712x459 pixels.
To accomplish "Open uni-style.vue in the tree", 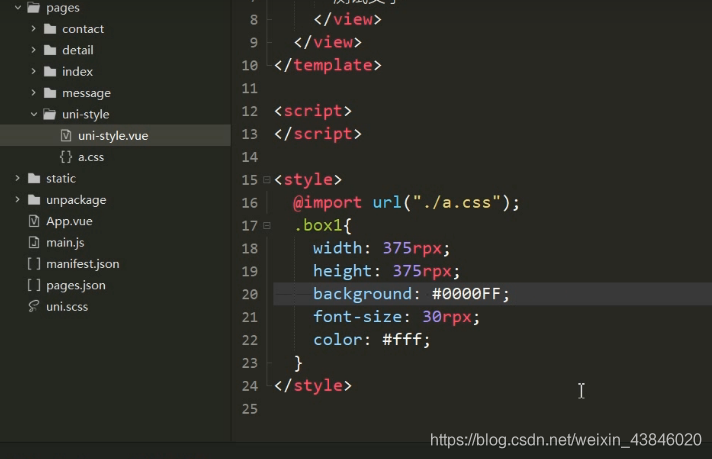I will pos(113,136).
